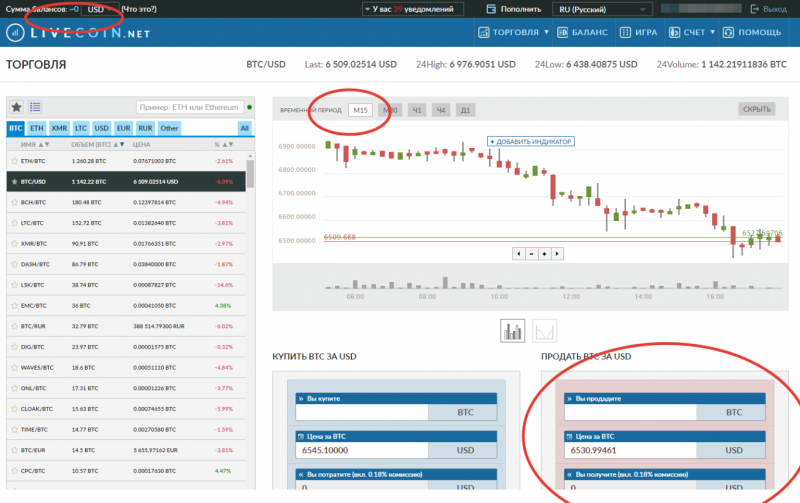Select the TIME/BTC pair row
The width and height of the screenshot is (800, 503).
pos(126,430)
